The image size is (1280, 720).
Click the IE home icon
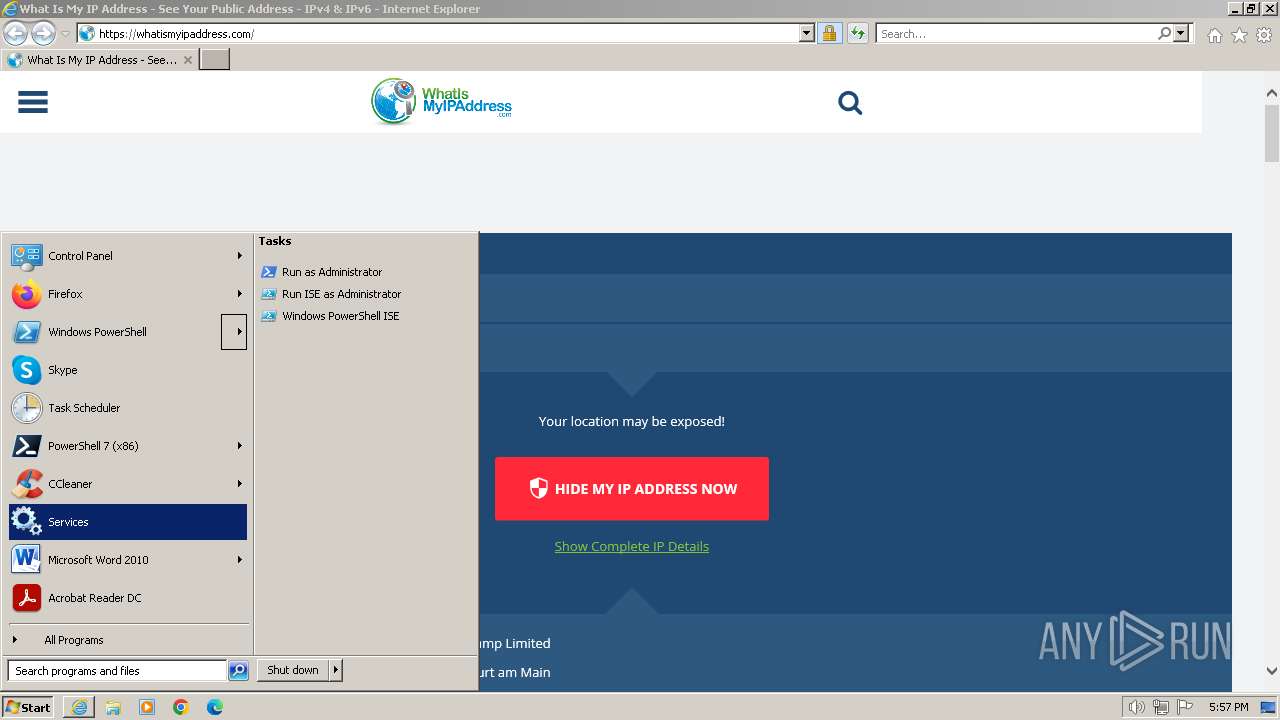pos(1214,35)
